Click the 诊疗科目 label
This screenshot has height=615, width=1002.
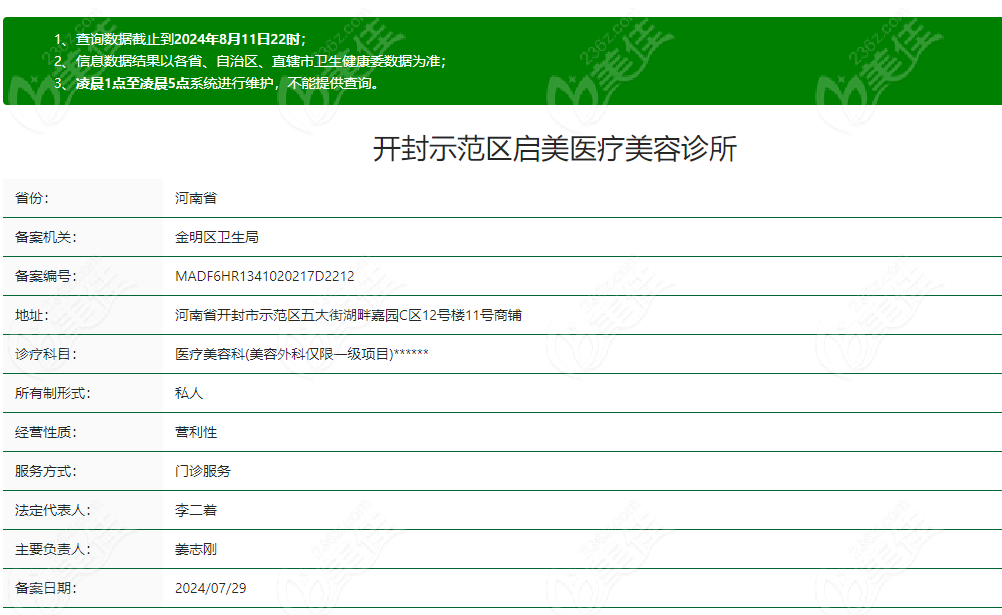click(x=46, y=354)
